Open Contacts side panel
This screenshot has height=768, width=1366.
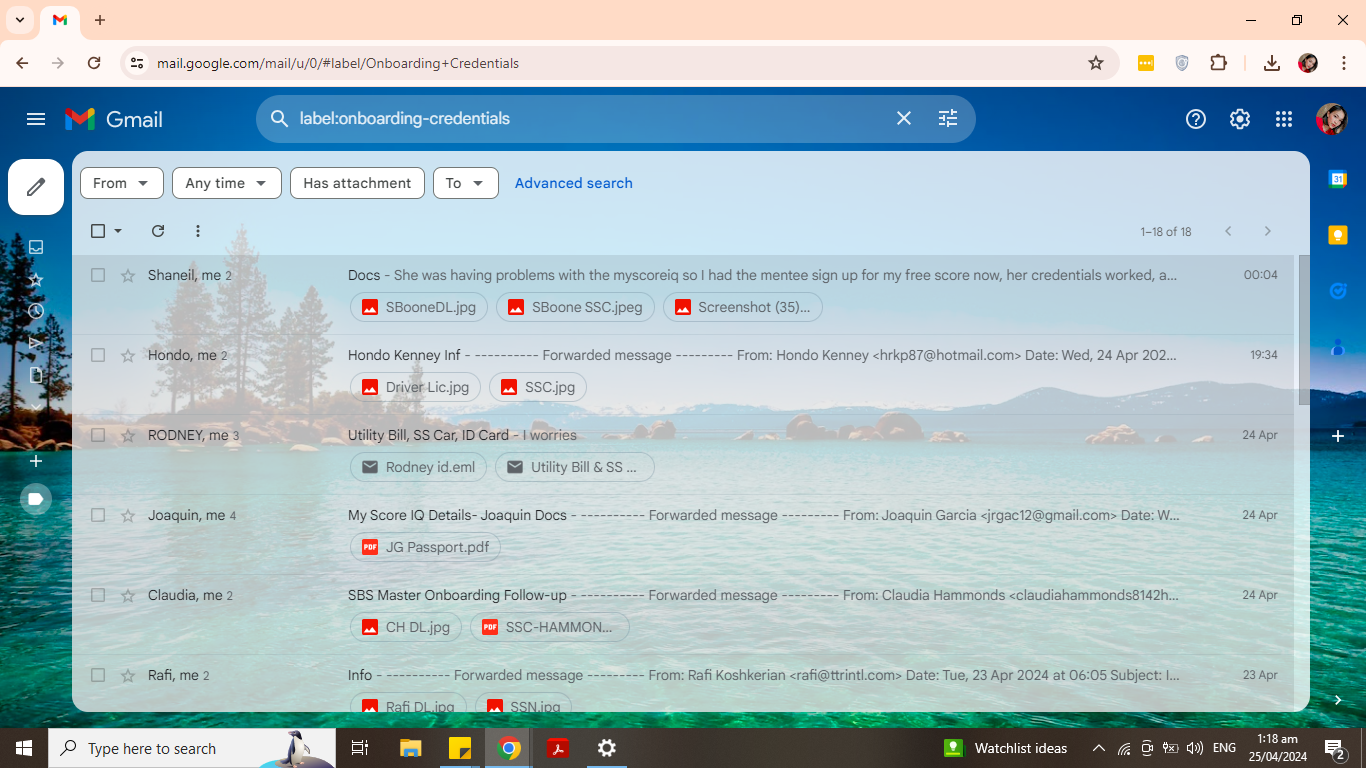(1338, 347)
